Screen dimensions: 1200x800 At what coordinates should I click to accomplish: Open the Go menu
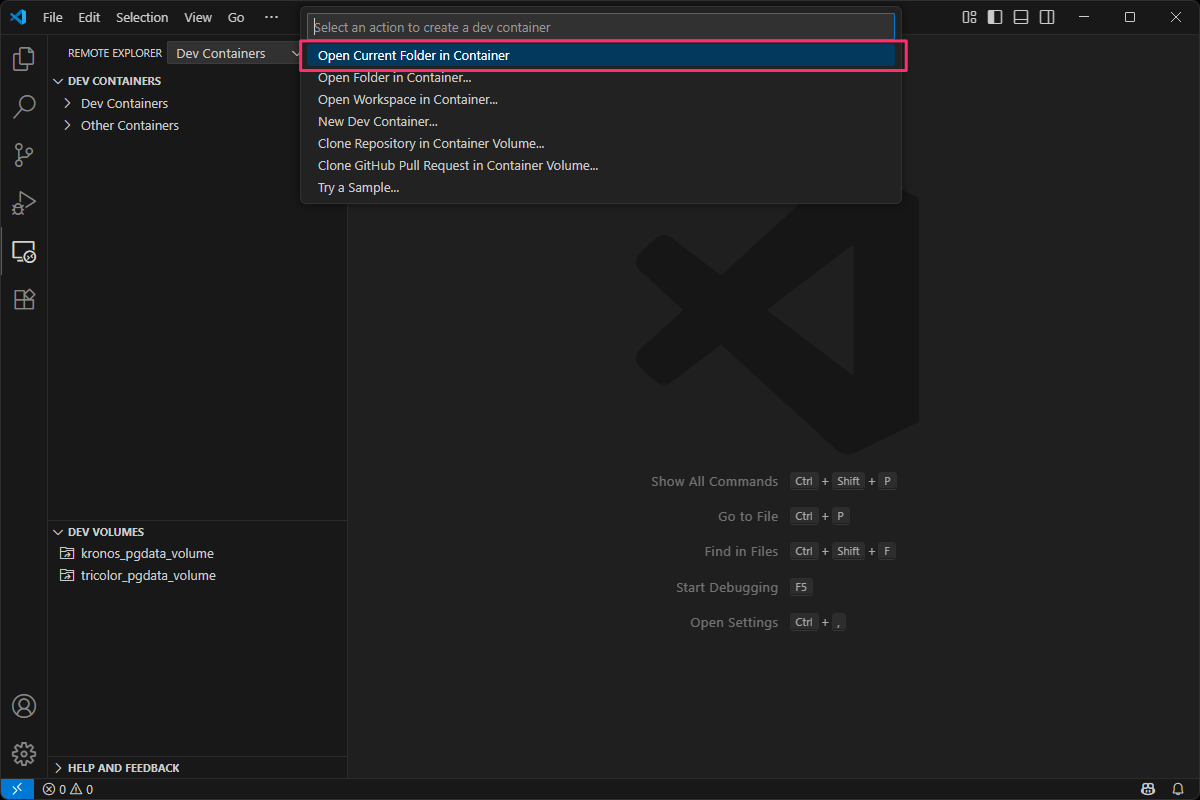[236, 17]
